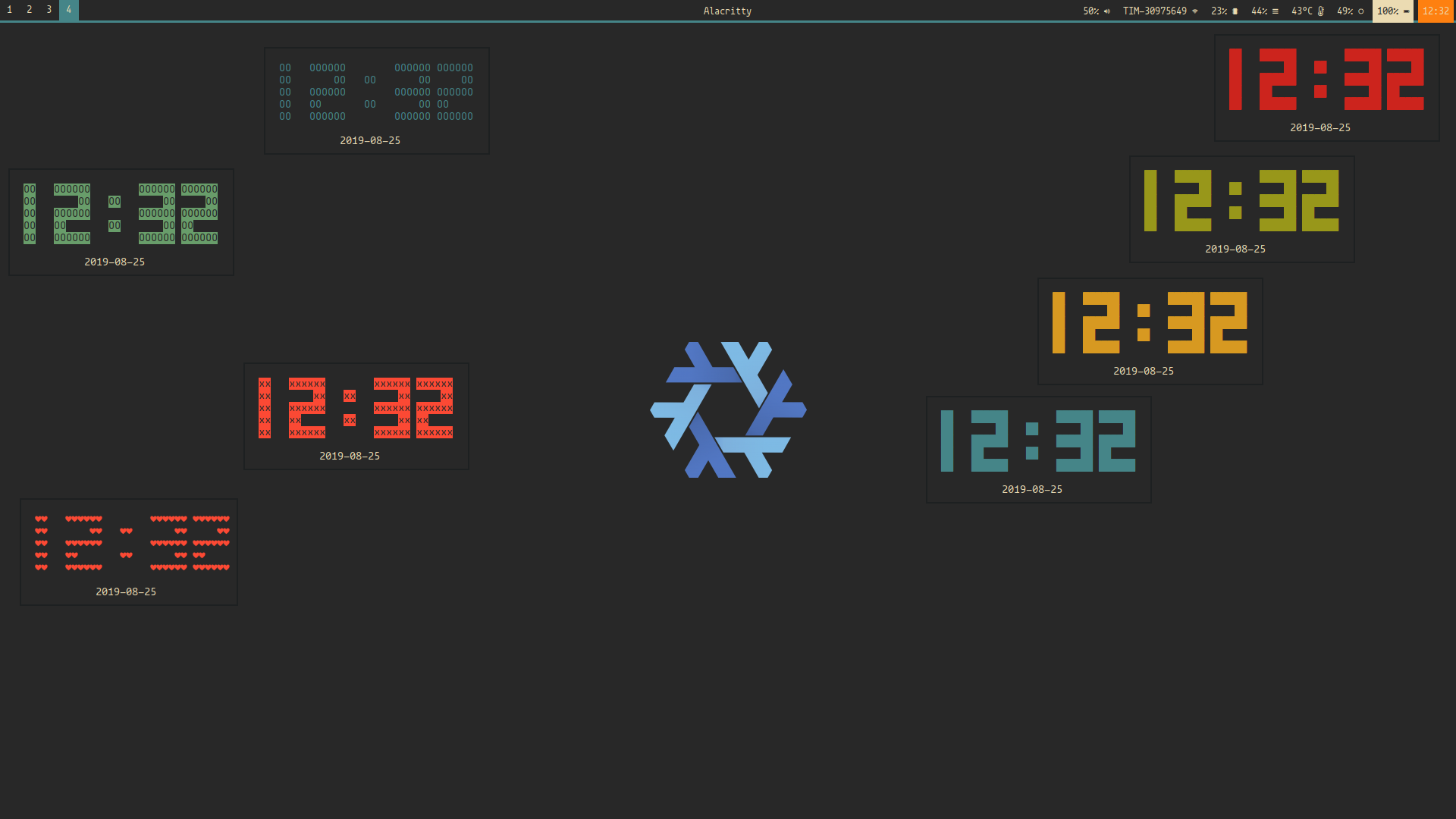Select active workspace 4
This screenshot has height=819, width=1456.
coord(68,10)
